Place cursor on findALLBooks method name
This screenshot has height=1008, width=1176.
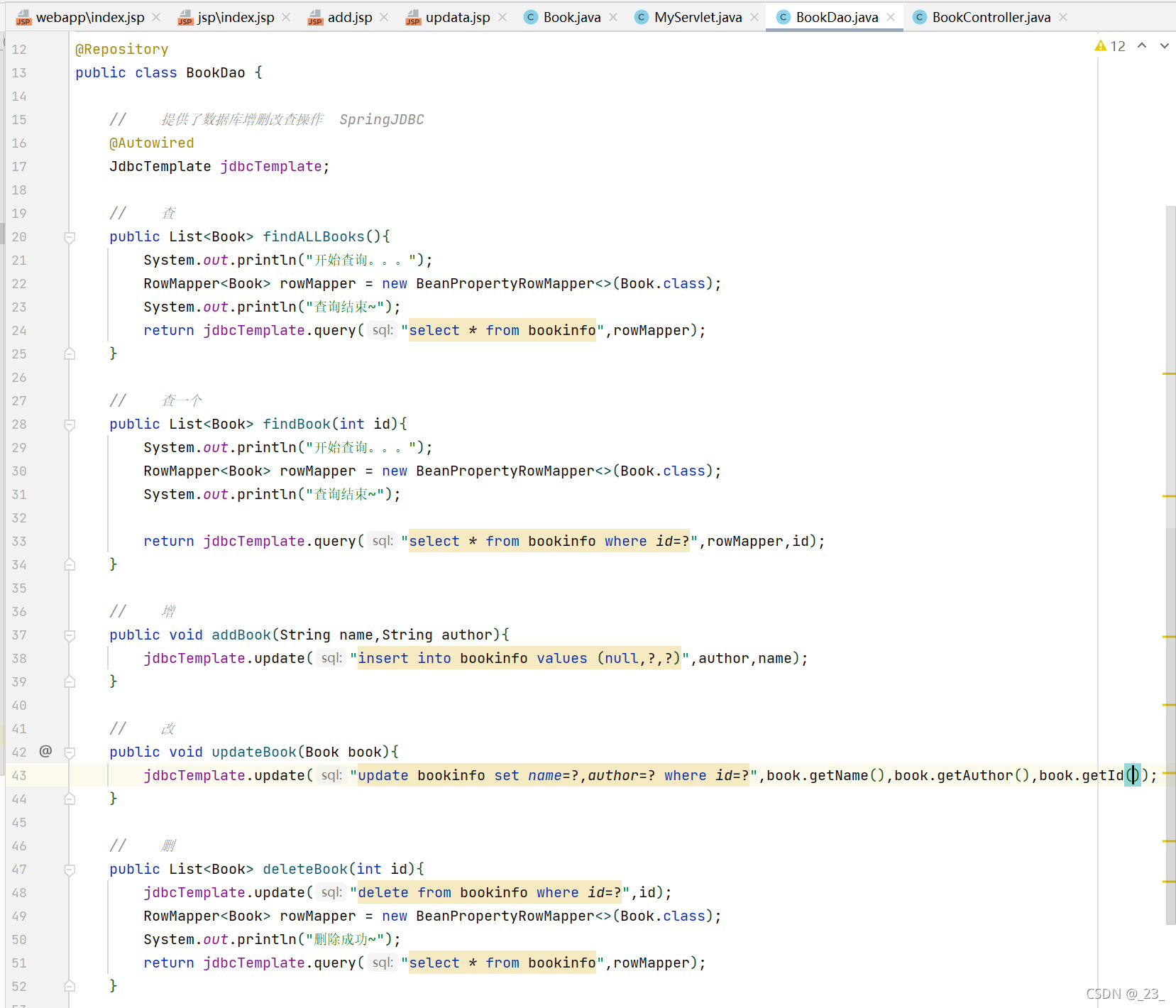314,236
